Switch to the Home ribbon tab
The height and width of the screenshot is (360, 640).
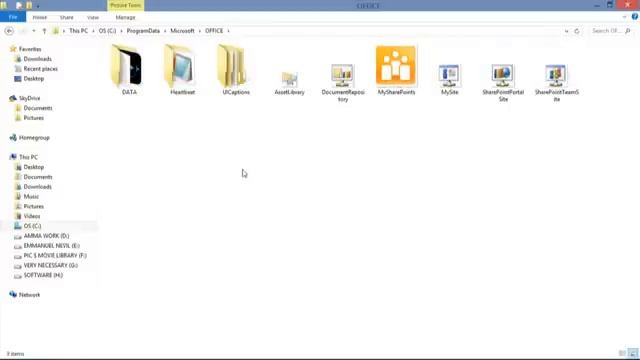pyautogui.click(x=40, y=18)
